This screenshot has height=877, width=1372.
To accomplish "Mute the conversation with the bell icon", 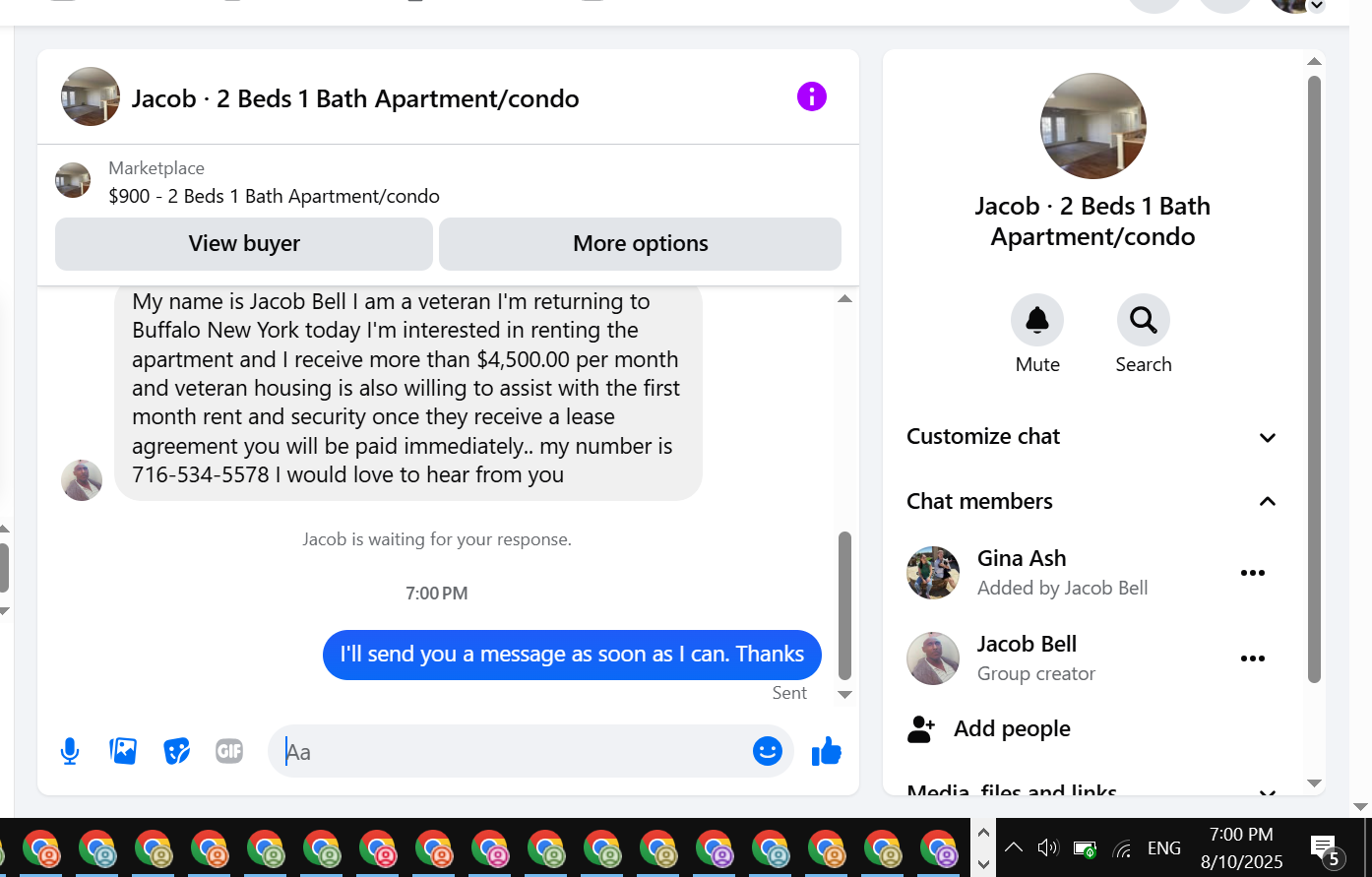I will (x=1037, y=320).
